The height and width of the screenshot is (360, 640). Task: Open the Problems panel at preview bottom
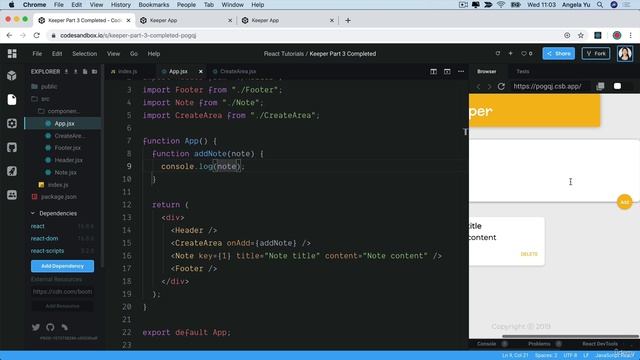click(x=539, y=344)
